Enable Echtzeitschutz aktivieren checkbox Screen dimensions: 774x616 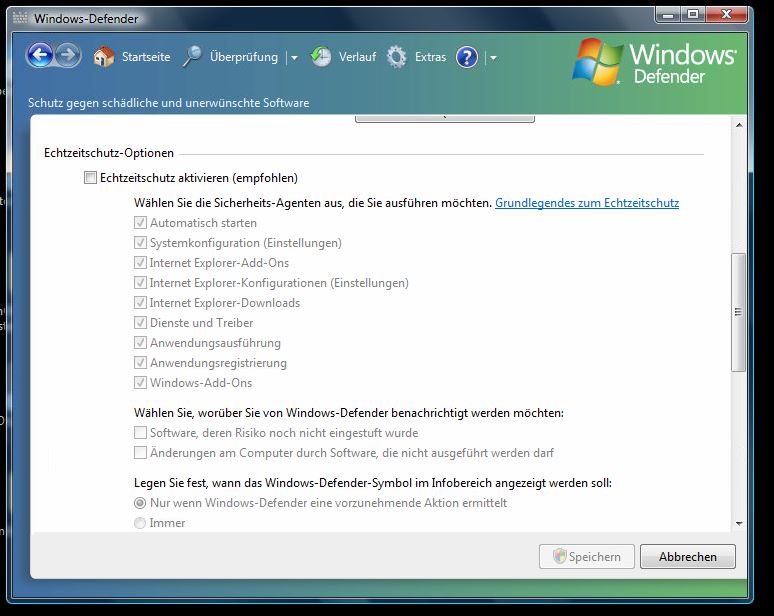[90, 178]
